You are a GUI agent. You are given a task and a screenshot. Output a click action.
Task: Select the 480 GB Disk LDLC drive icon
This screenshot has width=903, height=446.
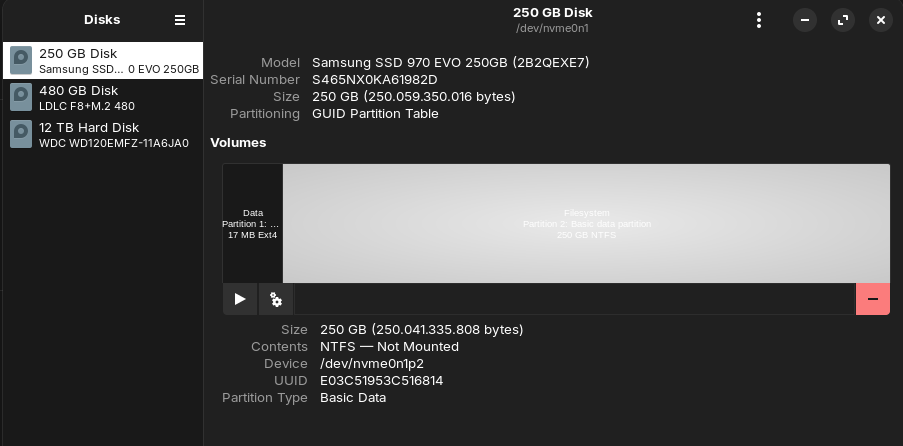[21, 98]
